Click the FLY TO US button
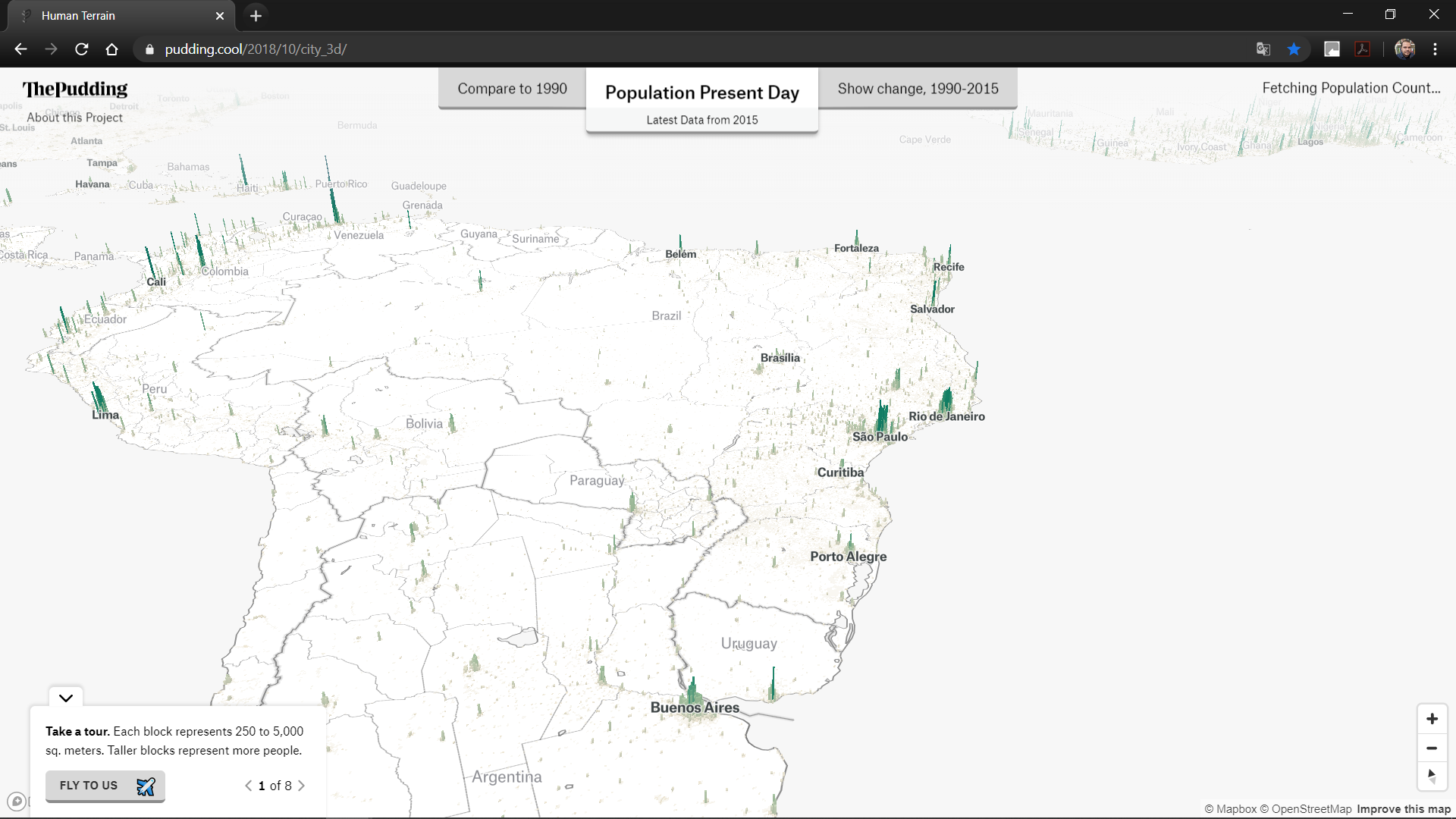The width and height of the screenshot is (1456, 819). (x=105, y=786)
